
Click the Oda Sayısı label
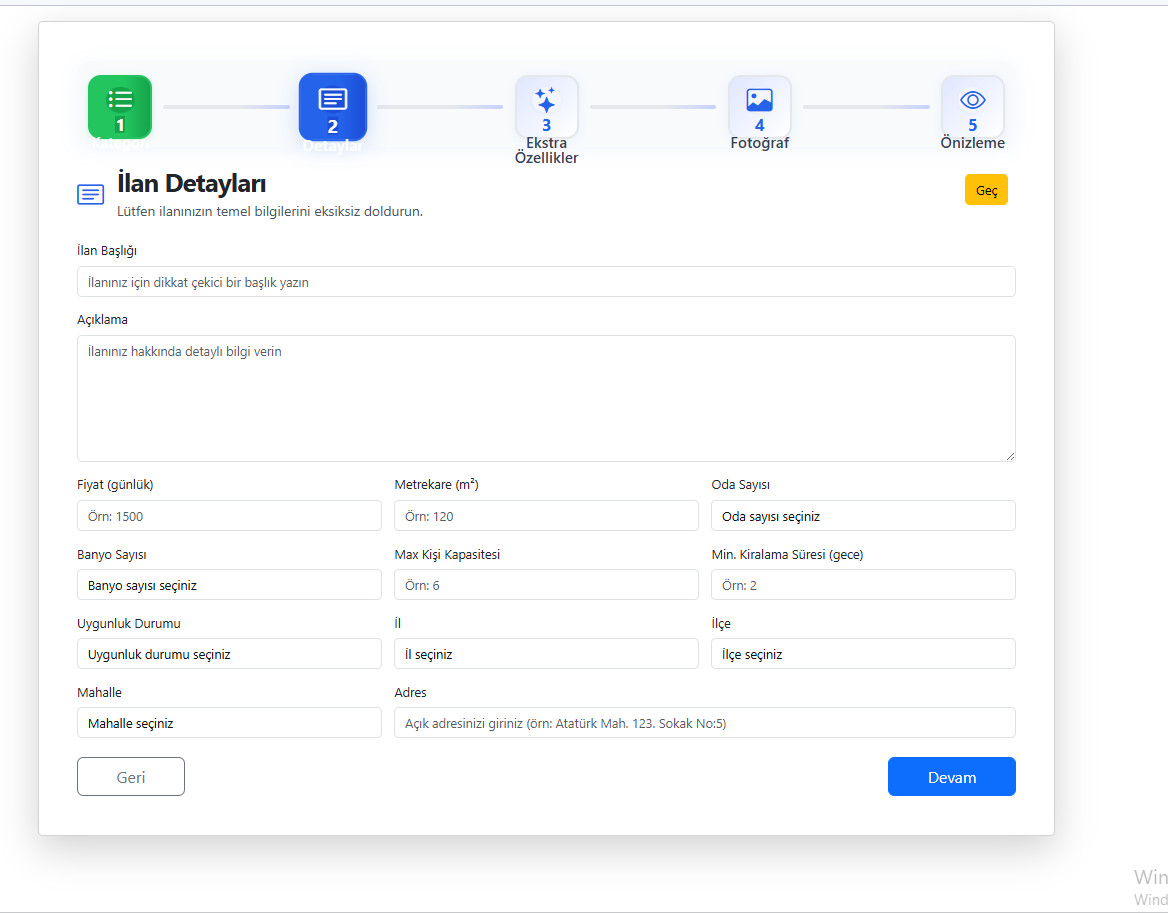coord(740,485)
